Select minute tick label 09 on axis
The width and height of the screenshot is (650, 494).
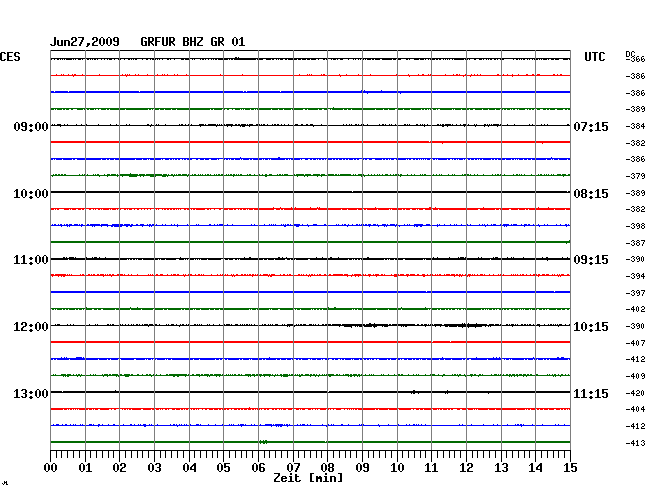[362, 468]
